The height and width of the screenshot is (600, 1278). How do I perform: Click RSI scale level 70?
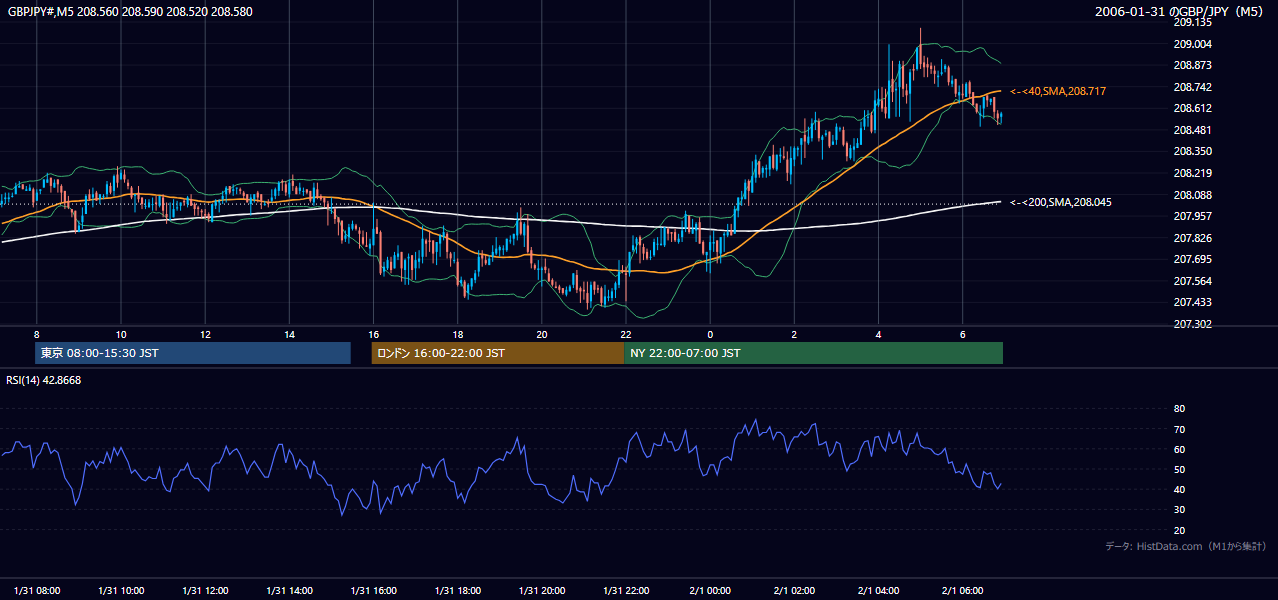click(x=1179, y=429)
